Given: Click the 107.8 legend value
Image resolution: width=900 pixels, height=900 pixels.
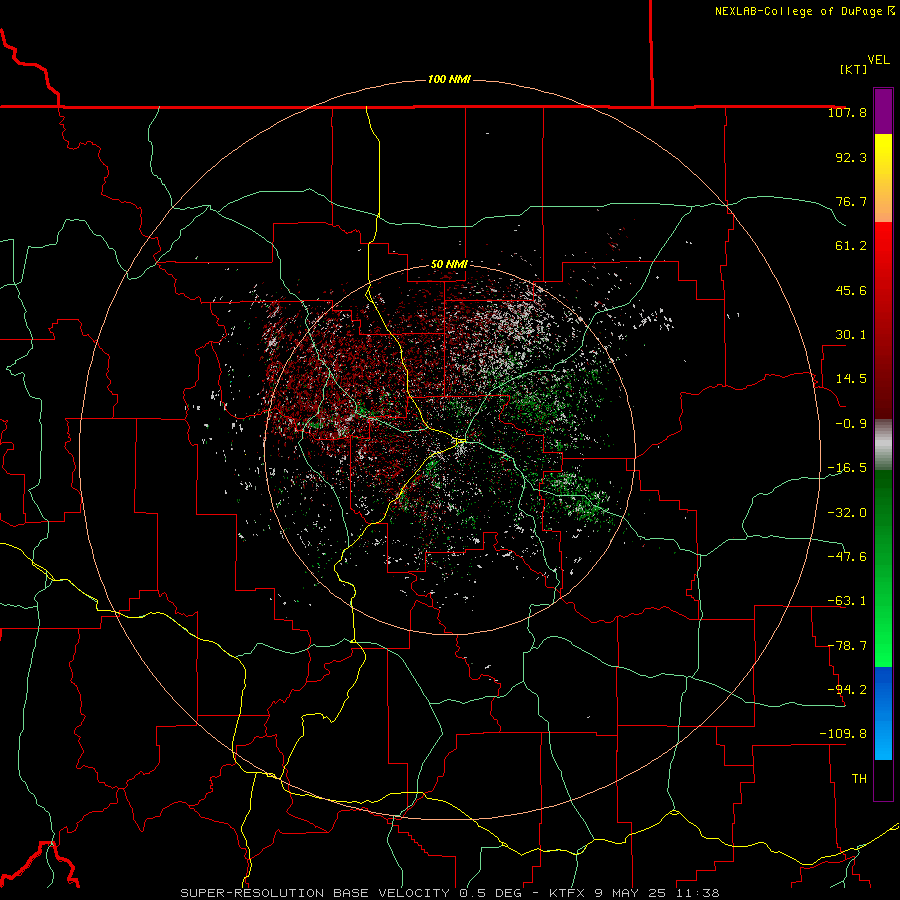Looking at the screenshot, I should coord(847,112).
